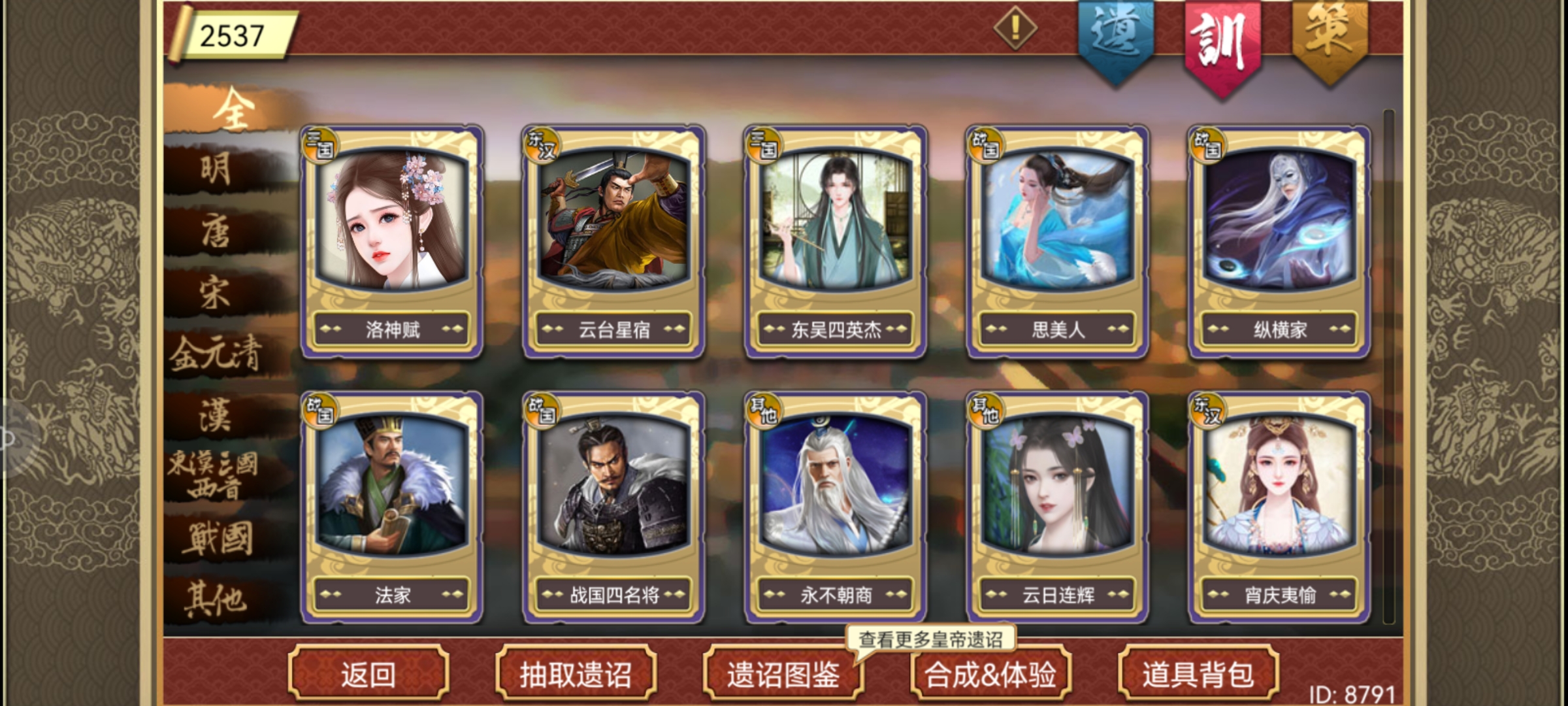Switch to the 全 category tab
Viewport: 1568px width, 706px height.
[x=232, y=110]
